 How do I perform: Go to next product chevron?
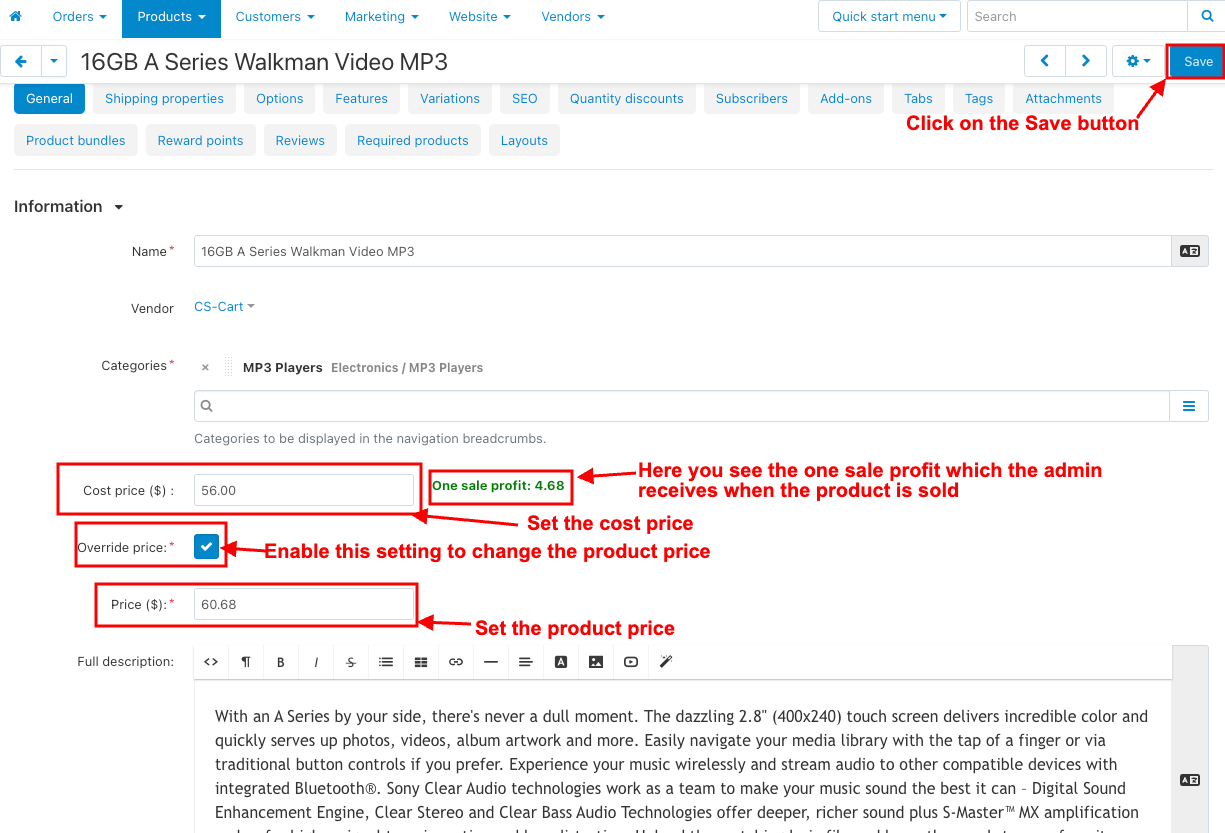click(1086, 61)
